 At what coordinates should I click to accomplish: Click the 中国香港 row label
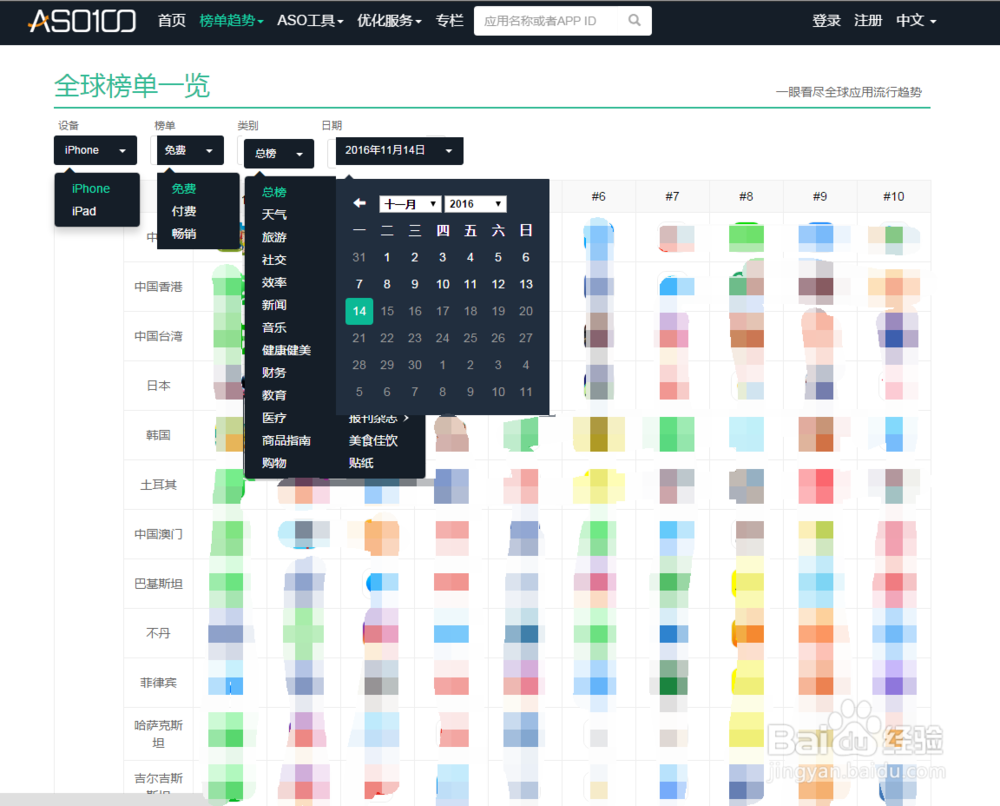158,287
